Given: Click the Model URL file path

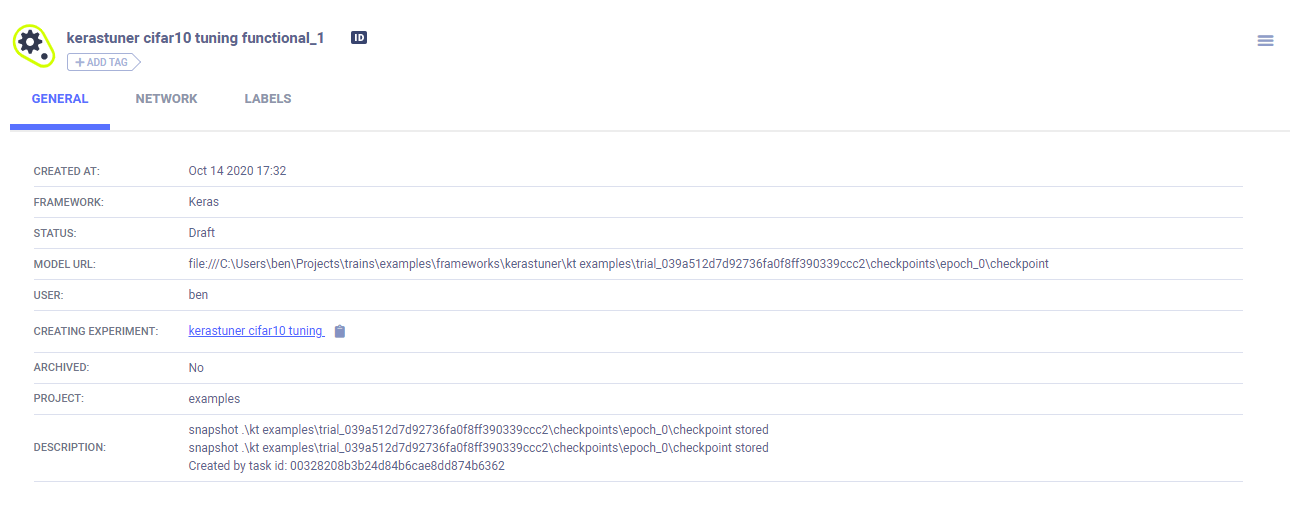Looking at the screenshot, I should click(618, 264).
